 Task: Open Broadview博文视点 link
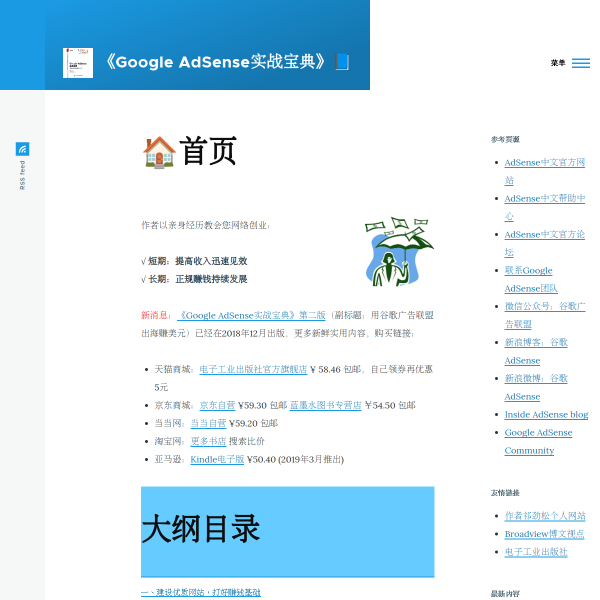pos(544,534)
